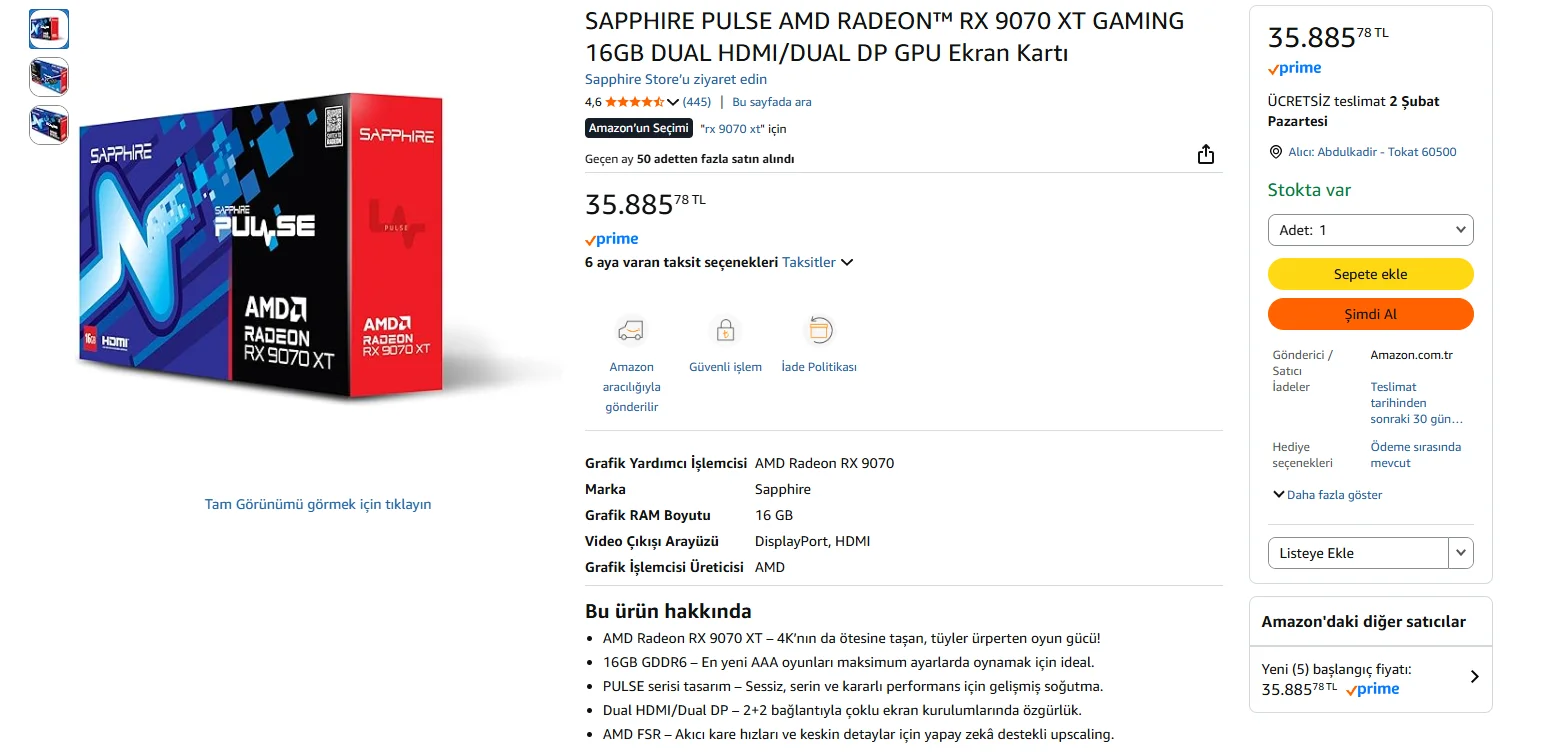This screenshot has width=1565, height=752.
Task: Open the Adet quantity dropdown
Action: click(1370, 229)
